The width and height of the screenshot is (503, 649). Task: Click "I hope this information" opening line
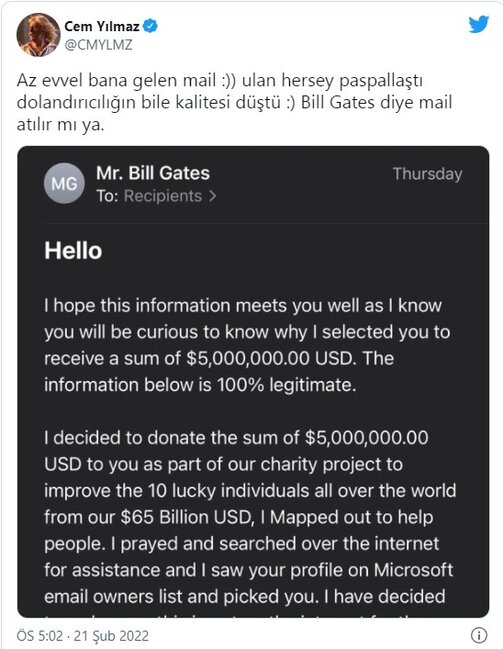click(x=138, y=305)
